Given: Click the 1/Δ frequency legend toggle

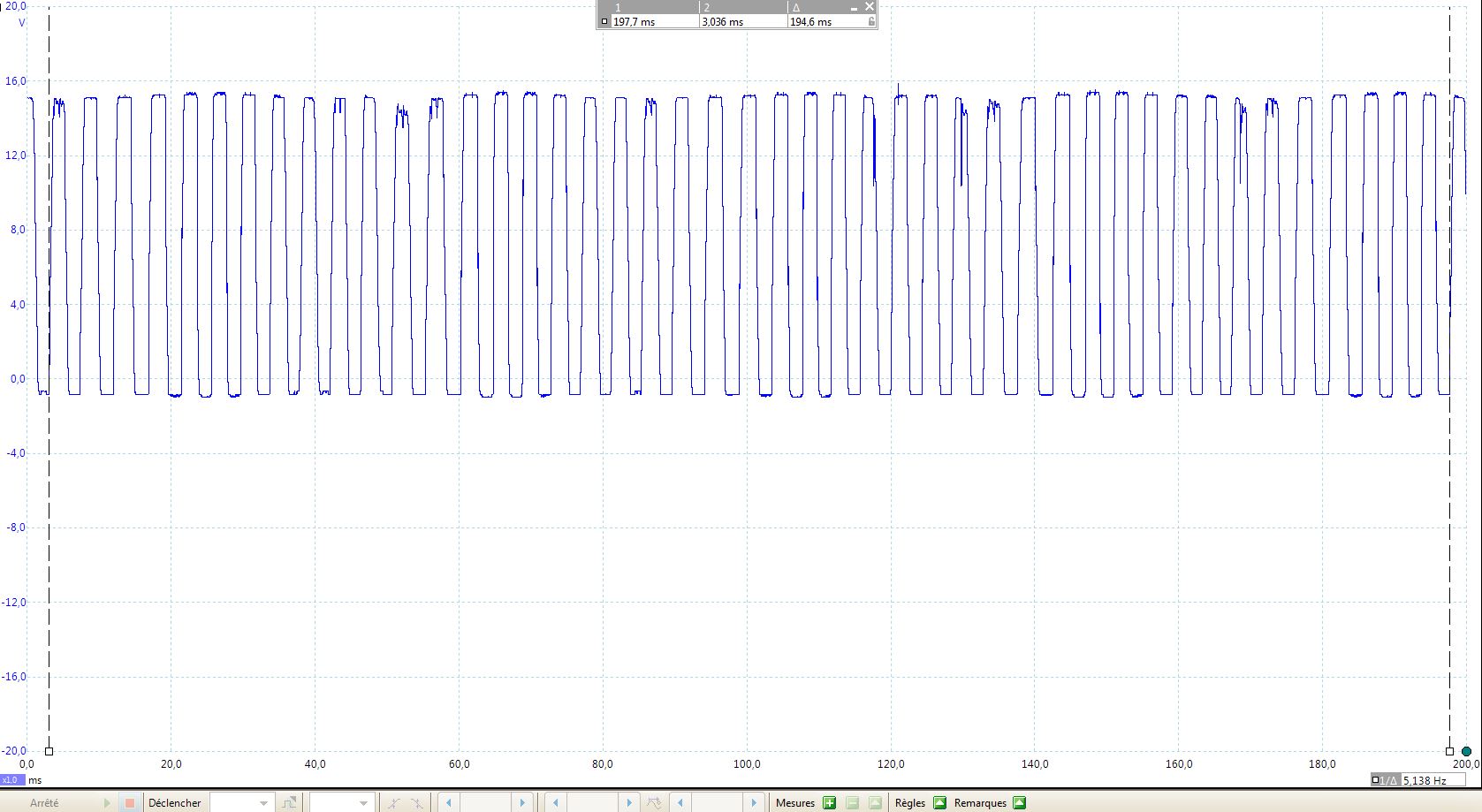Looking at the screenshot, I should (1384, 780).
